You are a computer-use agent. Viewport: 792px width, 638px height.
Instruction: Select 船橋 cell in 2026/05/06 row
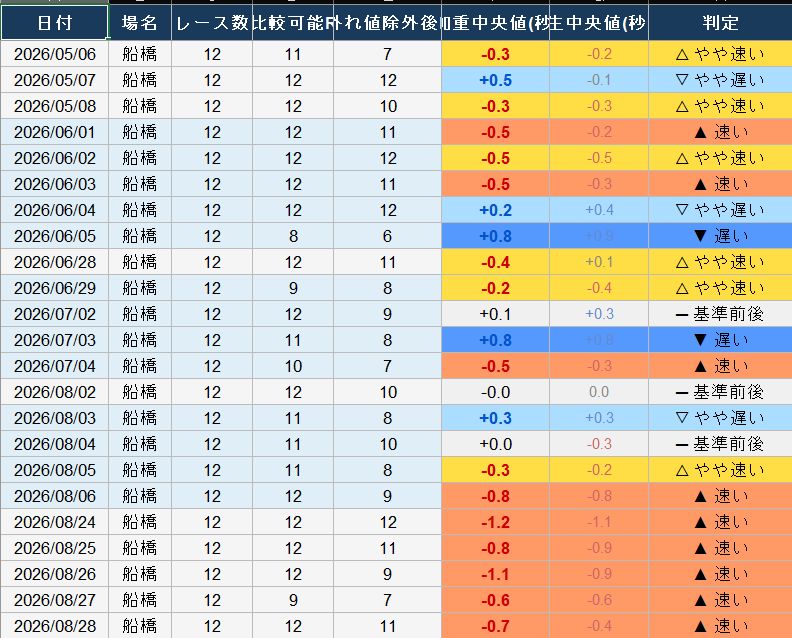(140, 54)
